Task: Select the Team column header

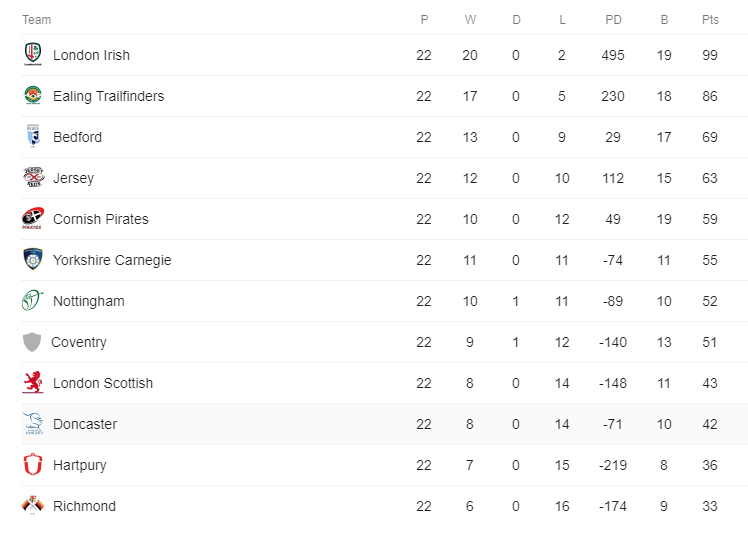Action: (x=36, y=20)
